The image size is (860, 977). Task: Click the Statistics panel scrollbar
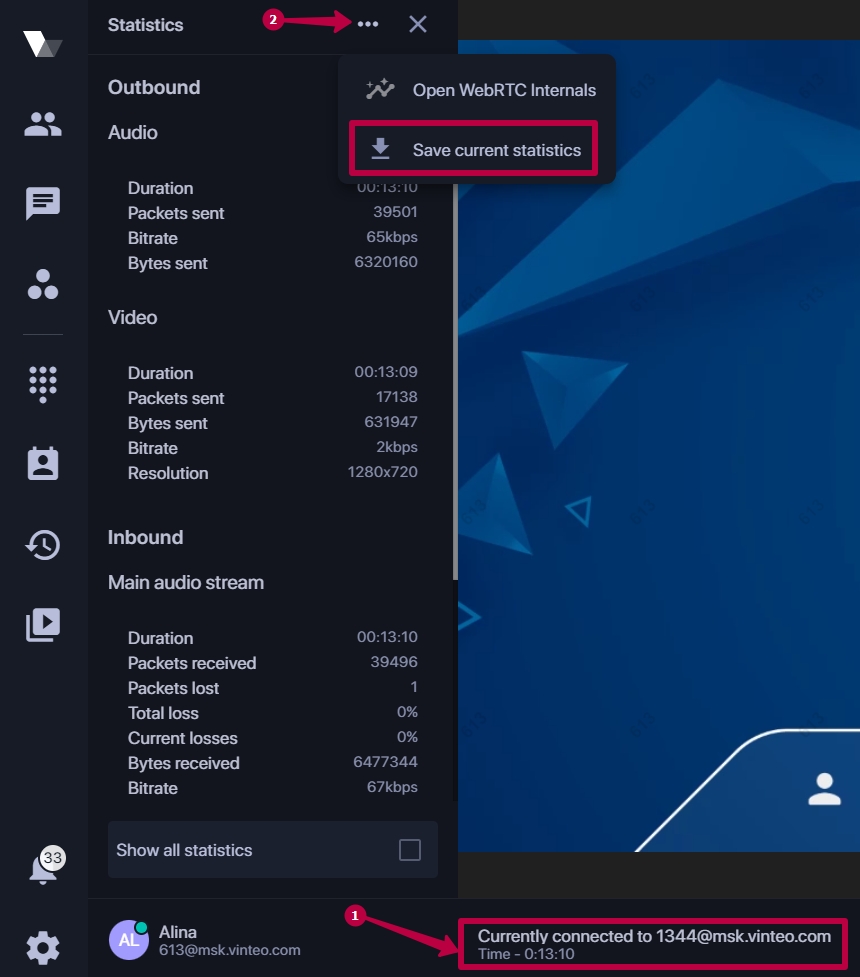(x=456, y=381)
